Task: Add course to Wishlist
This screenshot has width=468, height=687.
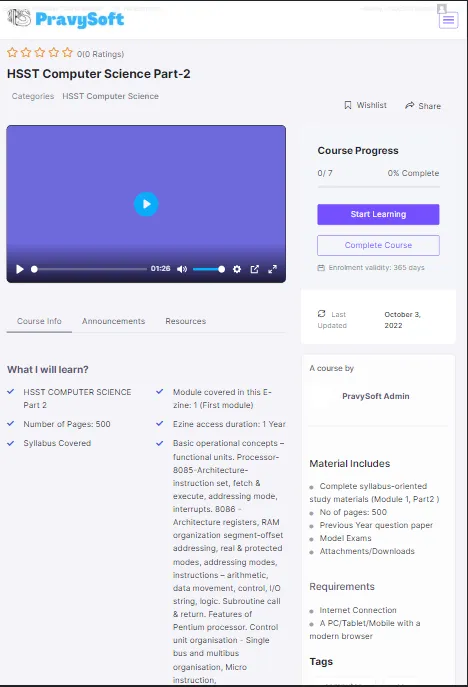Action: (x=365, y=105)
